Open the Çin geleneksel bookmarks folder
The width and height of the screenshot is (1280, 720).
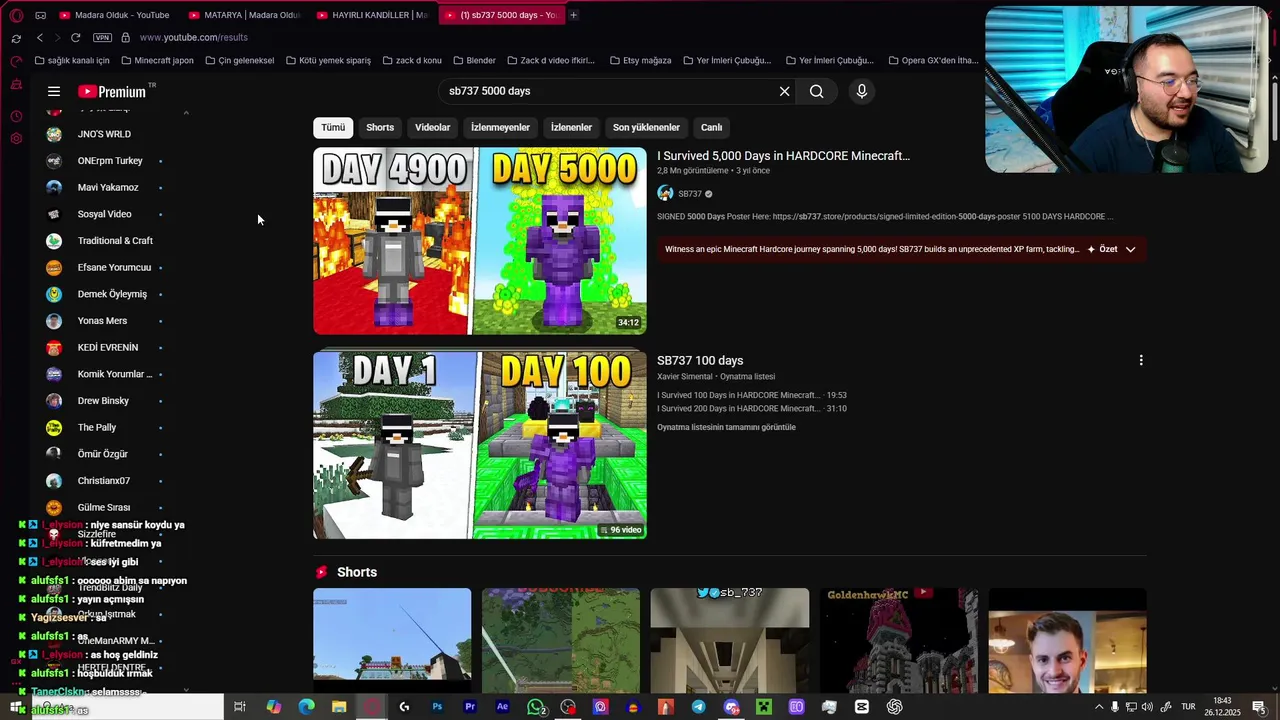tap(239, 60)
